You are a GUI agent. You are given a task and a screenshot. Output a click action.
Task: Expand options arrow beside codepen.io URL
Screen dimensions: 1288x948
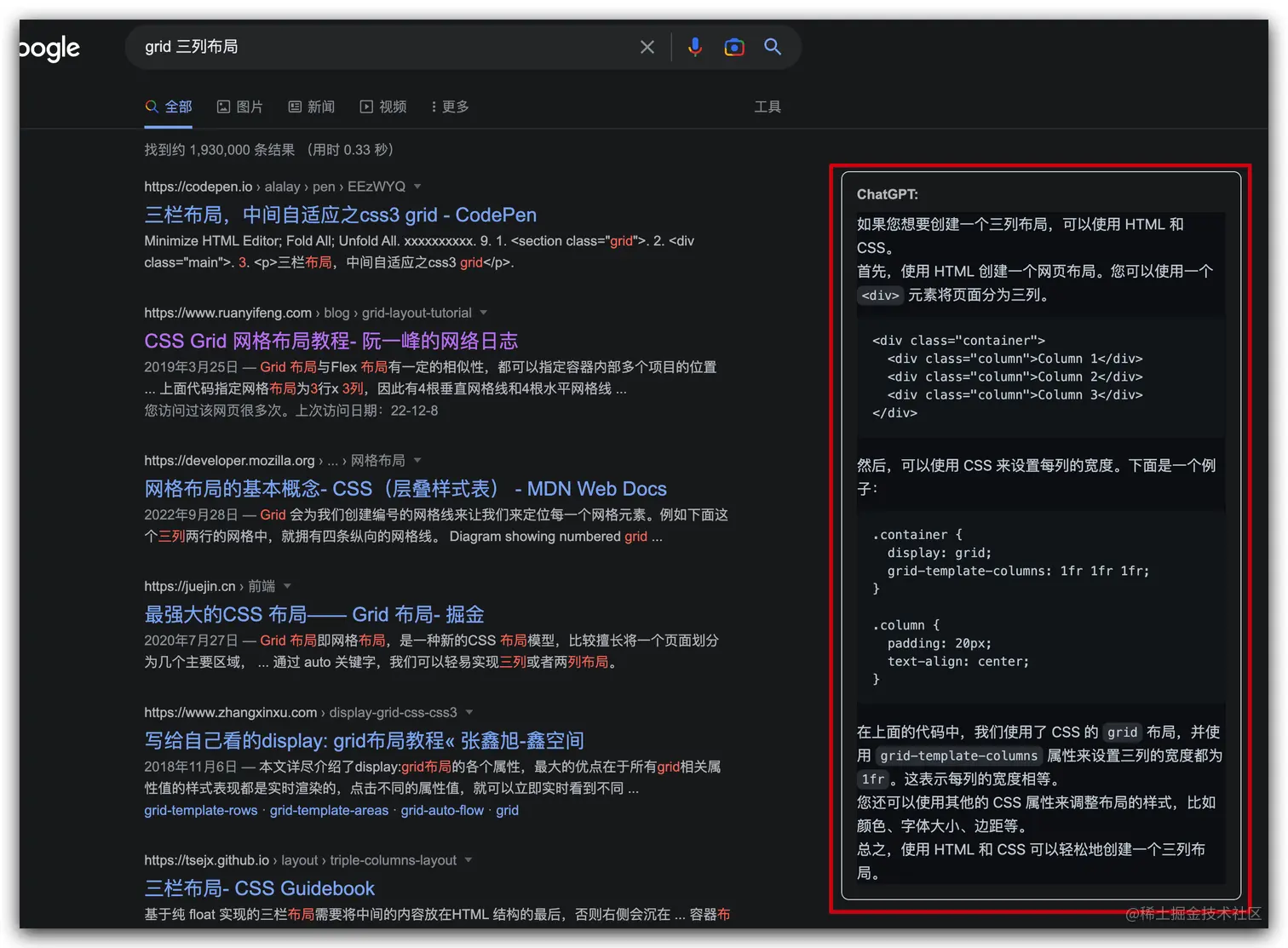click(x=417, y=187)
